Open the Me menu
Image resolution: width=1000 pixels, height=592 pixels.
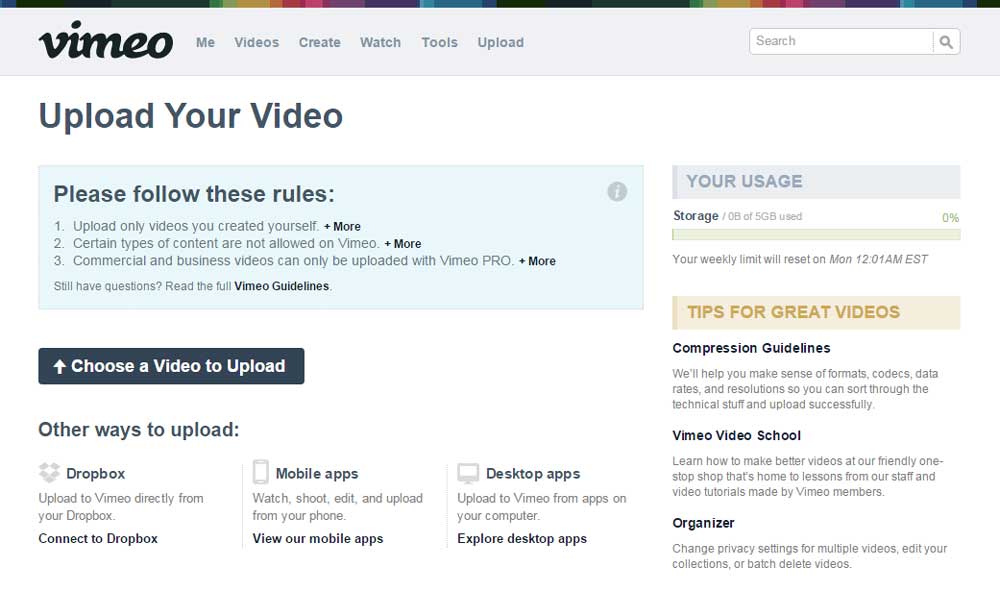[205, 42]
